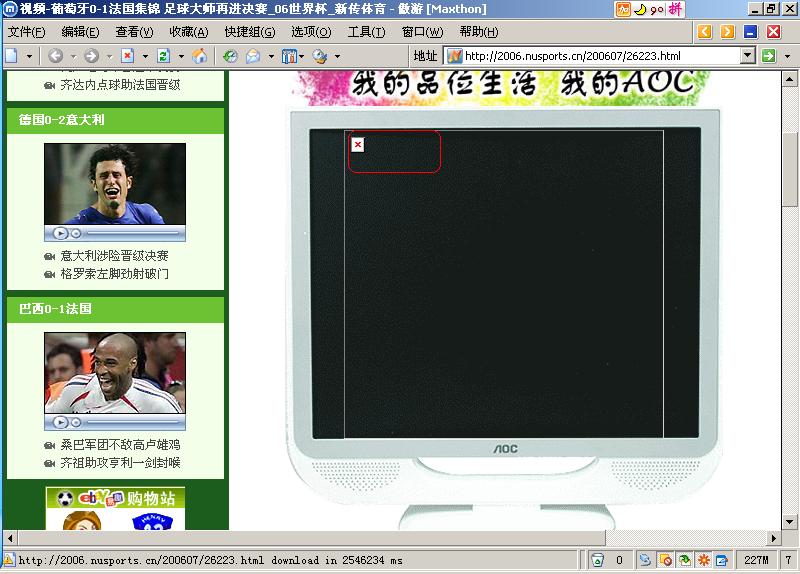800x574 pixels.
Task: Open the 快捷组(G) menu
Action: coord(249,32)
